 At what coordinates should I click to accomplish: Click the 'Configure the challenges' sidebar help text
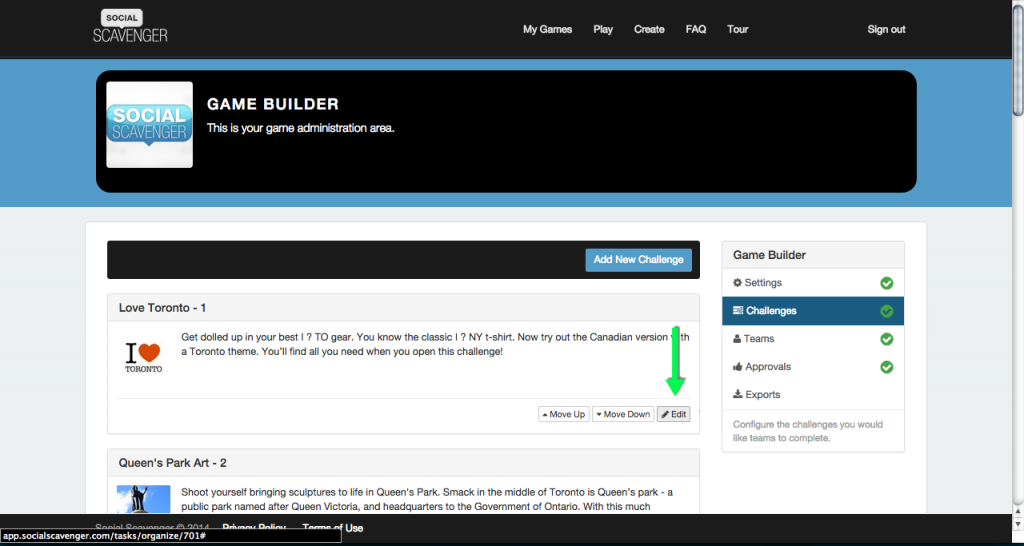tap(808, 431)
